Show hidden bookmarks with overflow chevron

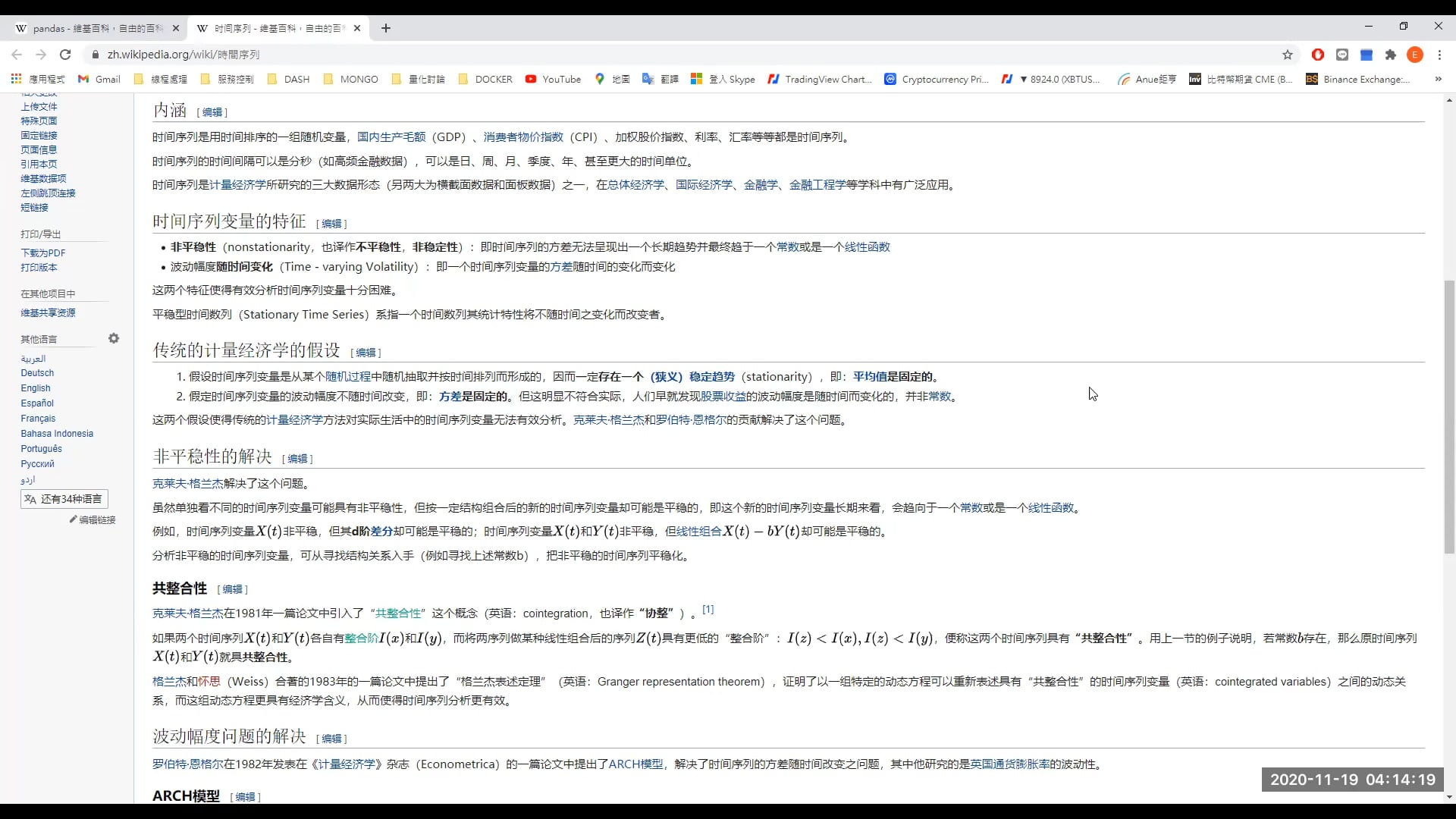[x=1438, y=79]
